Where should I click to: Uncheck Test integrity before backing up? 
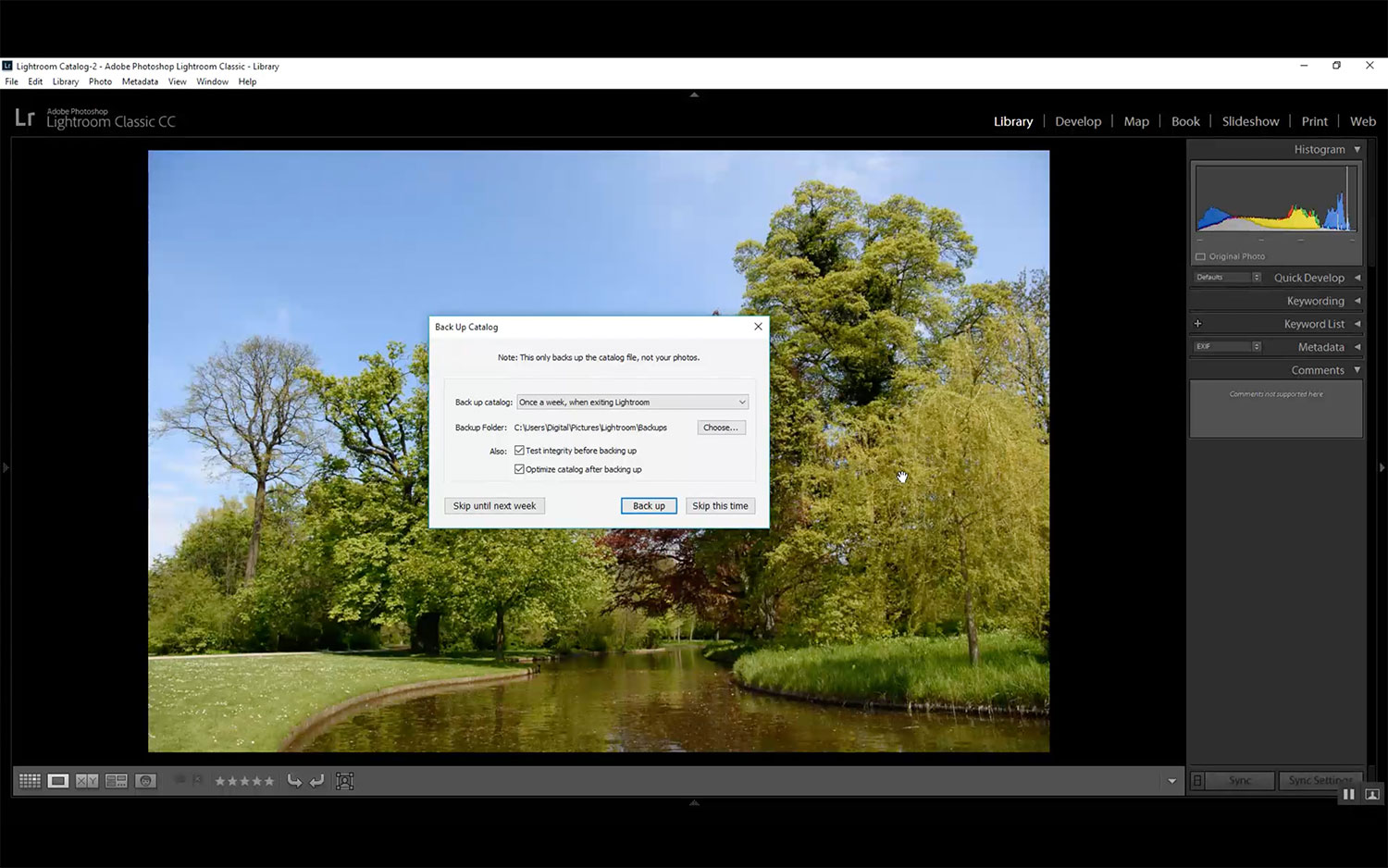(520, 451)
